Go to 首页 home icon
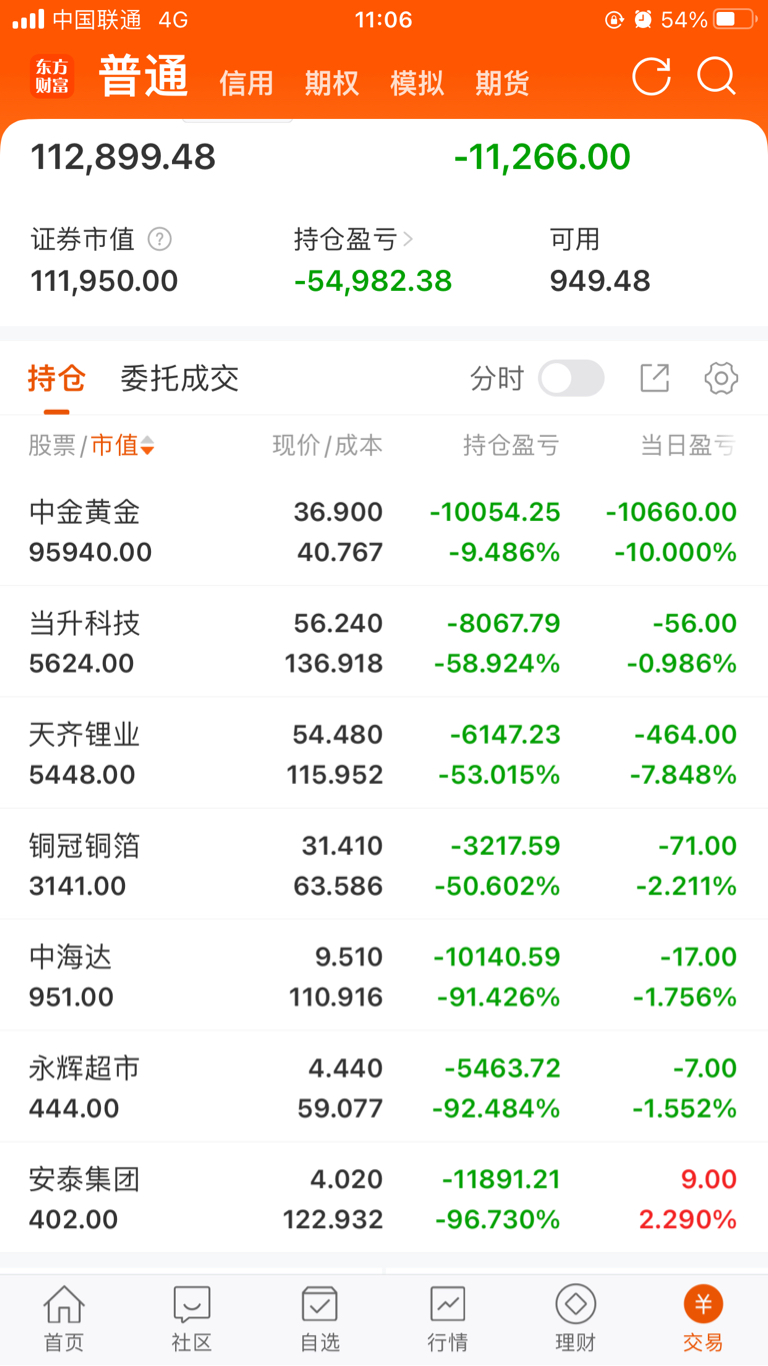Screen dimensions: 768x1366 coord(64,1304)
